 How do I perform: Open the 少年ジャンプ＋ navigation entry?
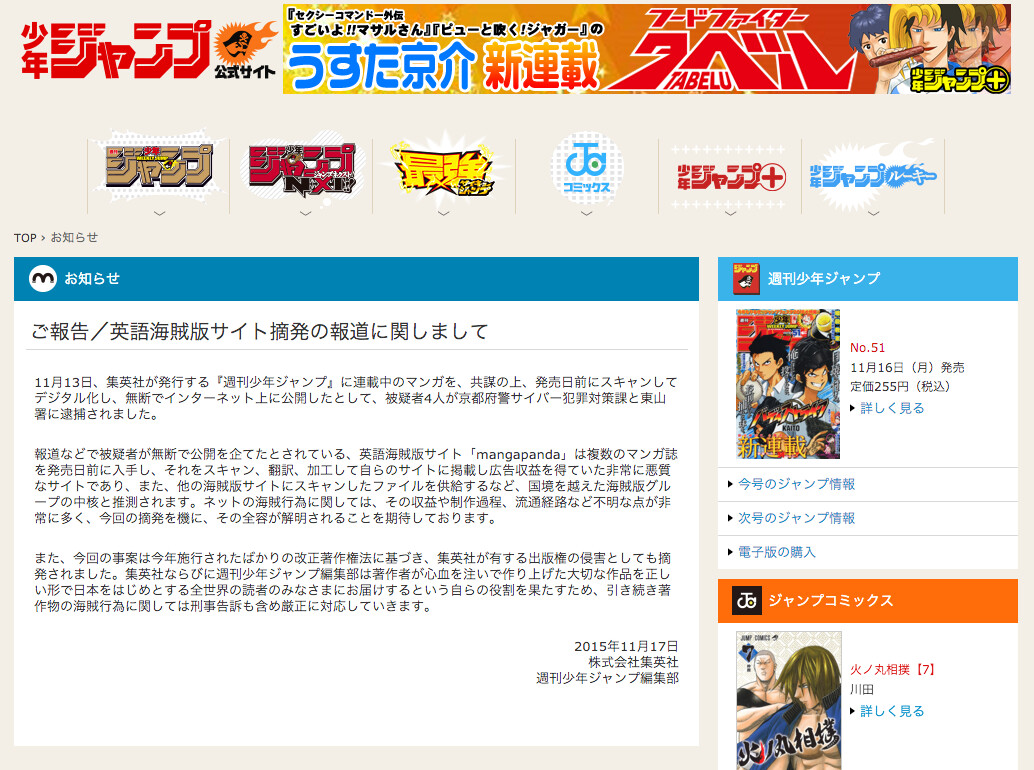729,168
